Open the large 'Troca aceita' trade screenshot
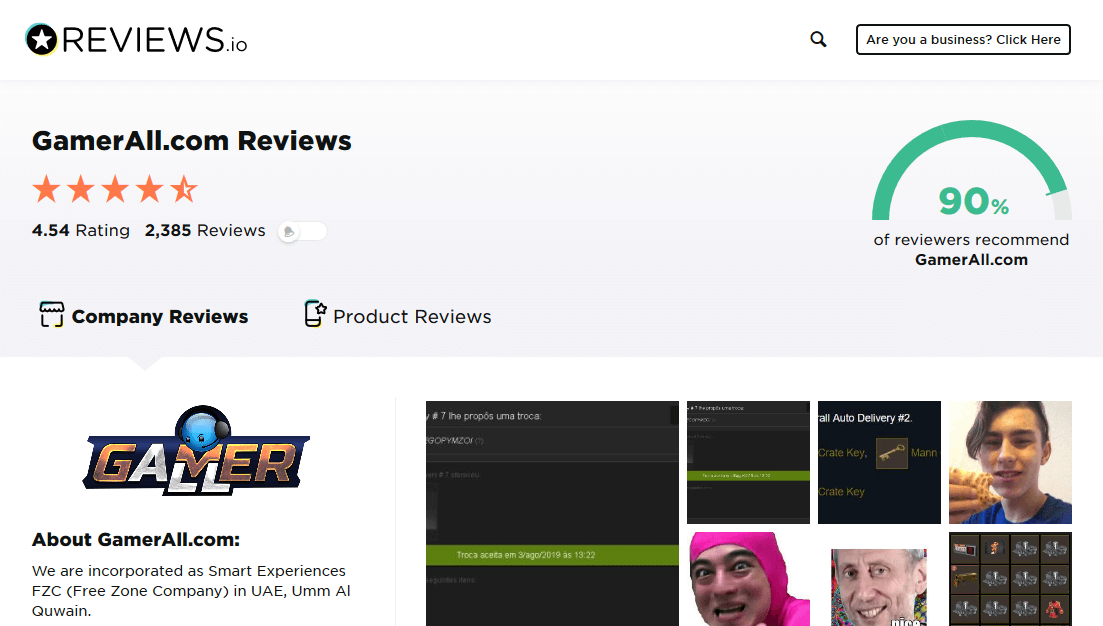 (552, 513)
